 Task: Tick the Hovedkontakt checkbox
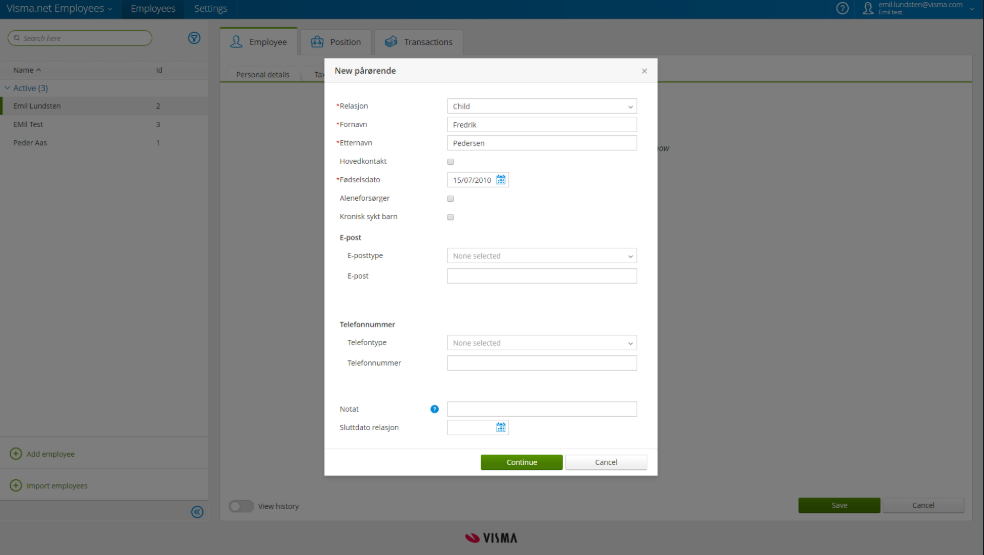451,161
